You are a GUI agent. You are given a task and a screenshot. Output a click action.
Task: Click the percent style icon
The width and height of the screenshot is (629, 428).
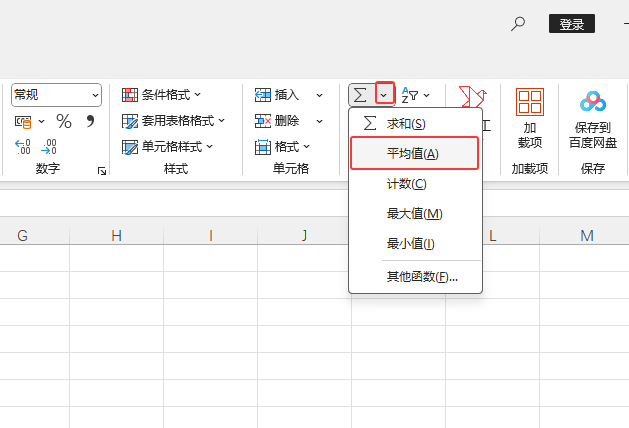tap(63, 121)
